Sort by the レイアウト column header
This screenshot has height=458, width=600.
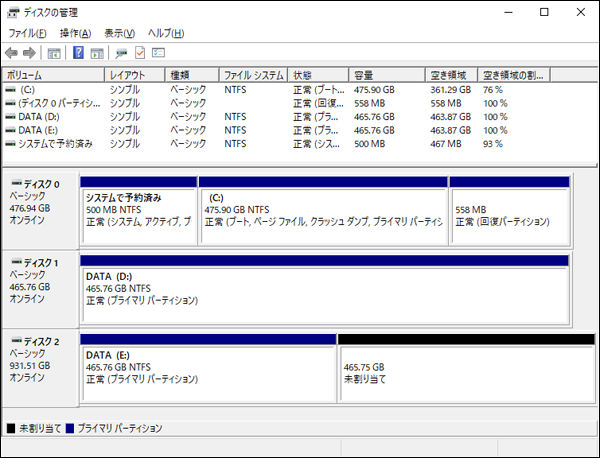(135, 75)
